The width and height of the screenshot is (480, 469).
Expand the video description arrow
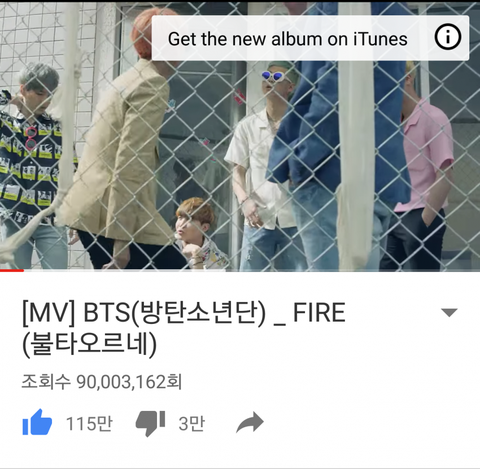[x=449, y=313]
